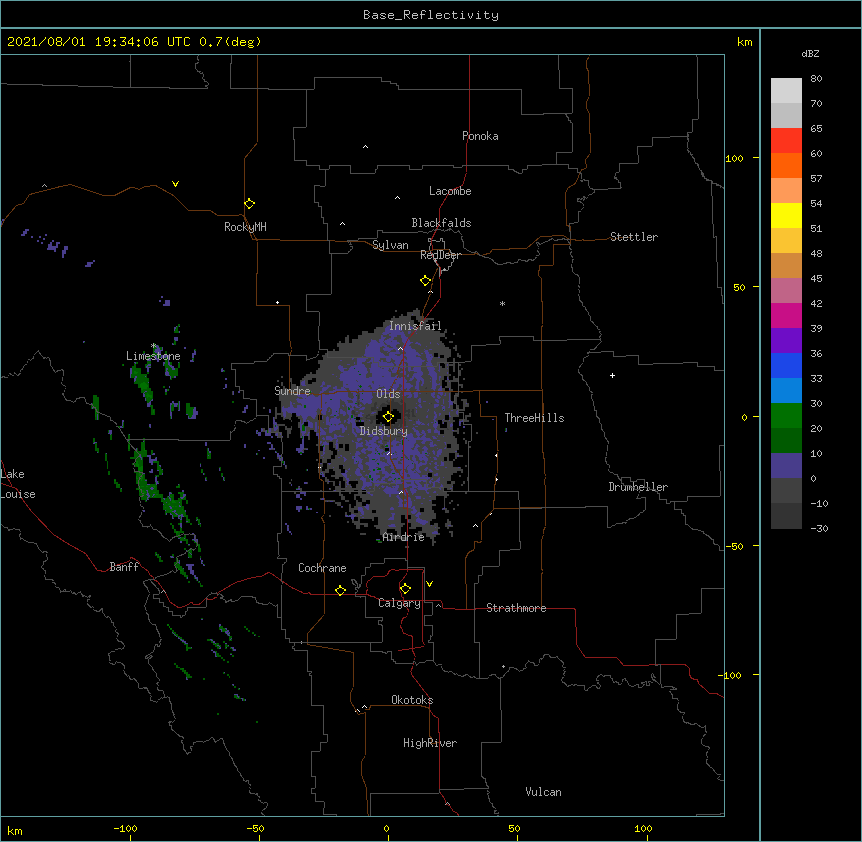862x842 pixels.
Task: Click the -50 tick on the right axis
Action: coord(734,546)
